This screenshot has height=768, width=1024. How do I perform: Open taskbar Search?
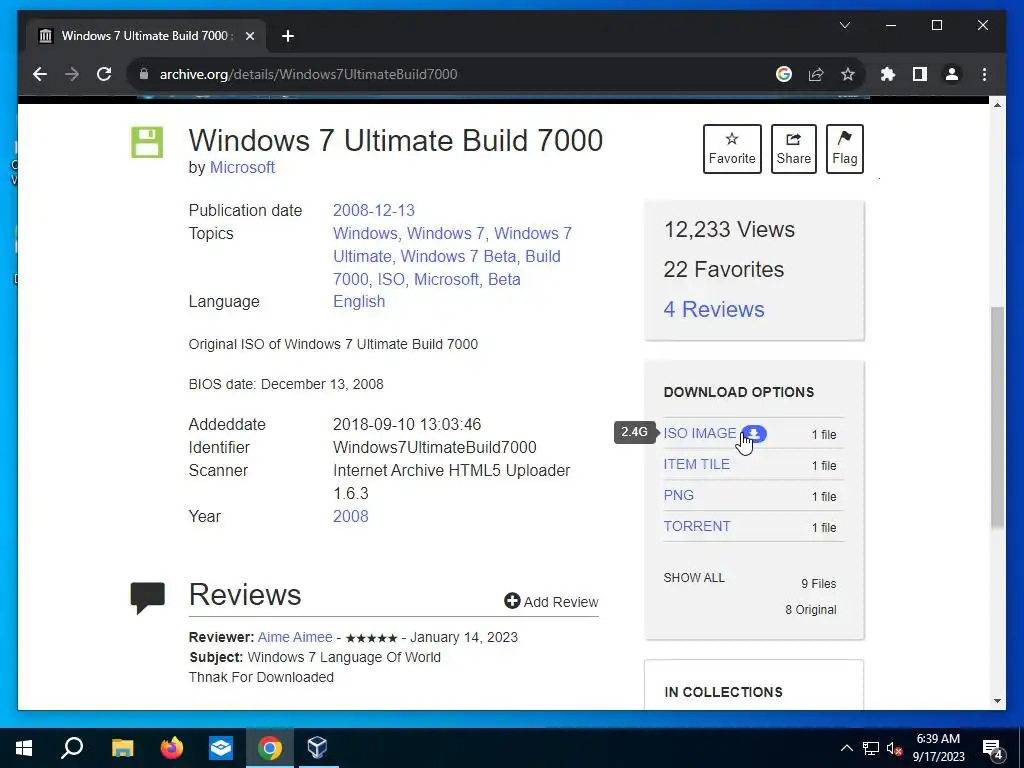72,748
